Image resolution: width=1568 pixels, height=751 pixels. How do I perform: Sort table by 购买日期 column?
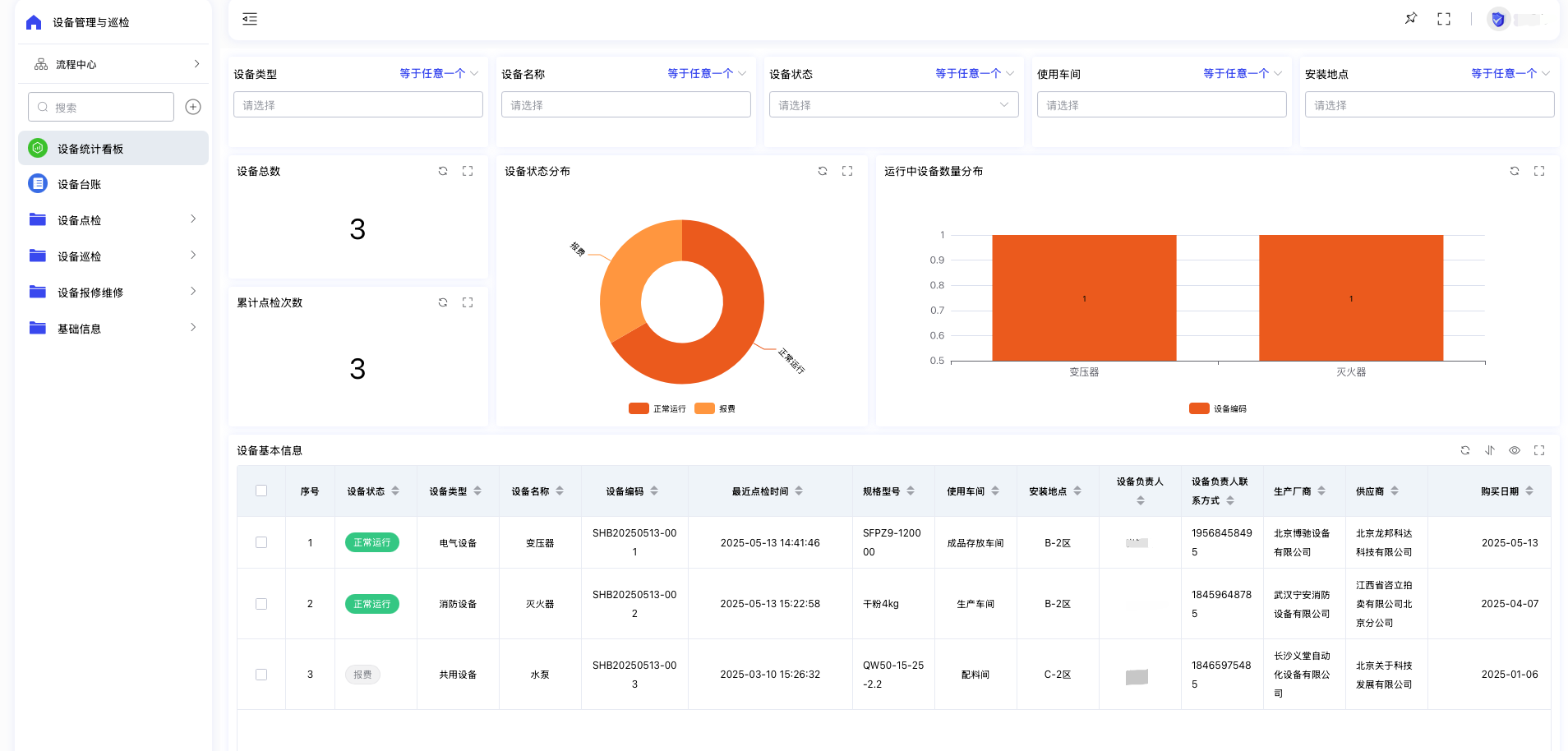pyautogui.click(x=1529, y=491)
